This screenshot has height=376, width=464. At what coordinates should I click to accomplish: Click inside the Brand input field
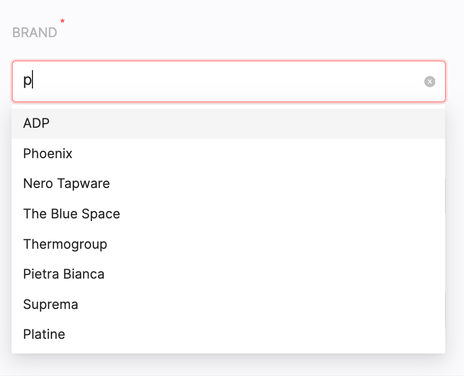(x=229, y=81)
